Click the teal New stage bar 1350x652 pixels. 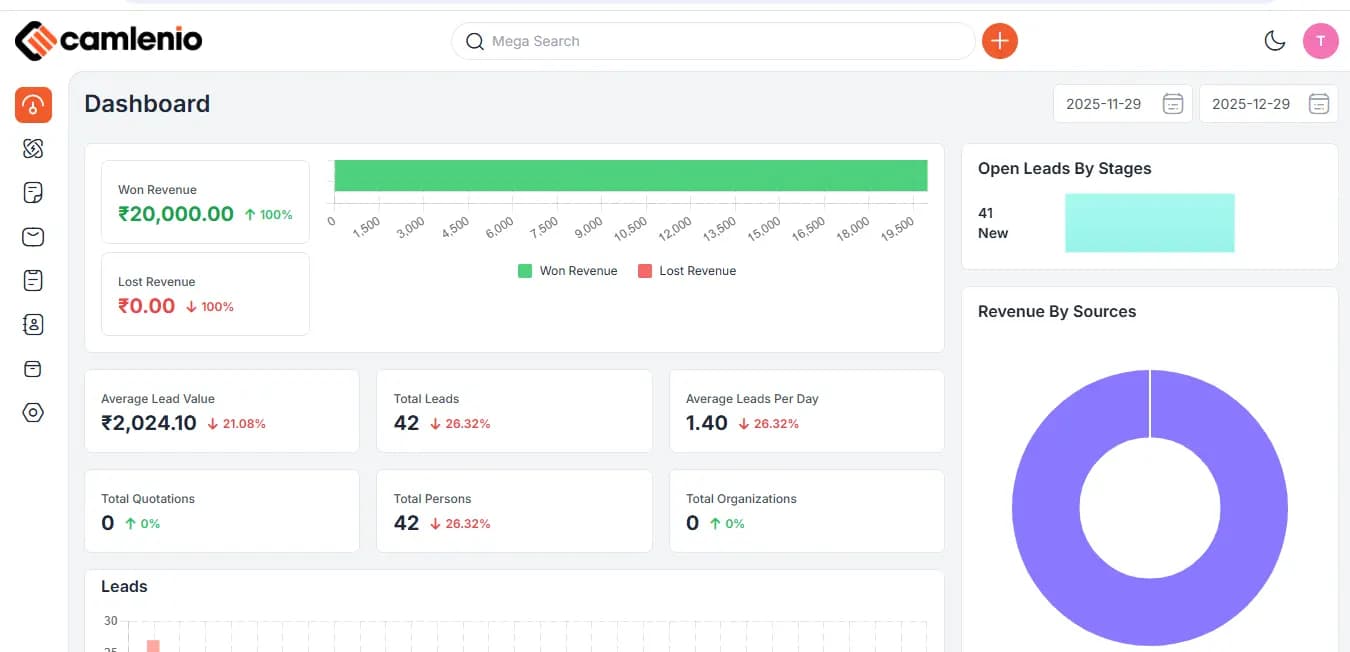(x=1150, y=222)
